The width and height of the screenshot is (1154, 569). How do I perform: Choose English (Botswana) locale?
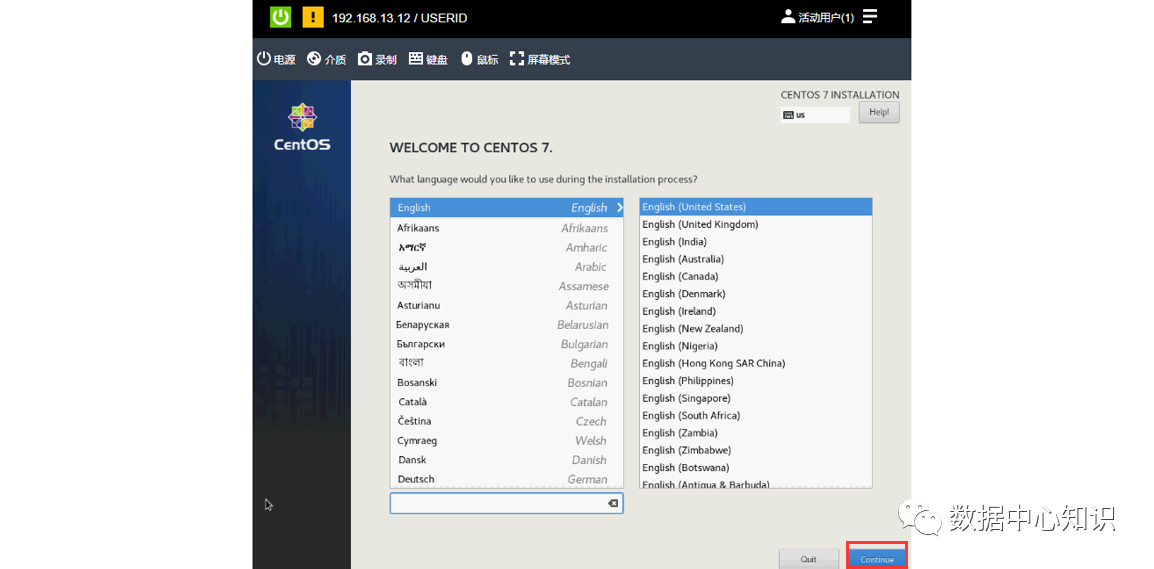click(x=756, y=467)
